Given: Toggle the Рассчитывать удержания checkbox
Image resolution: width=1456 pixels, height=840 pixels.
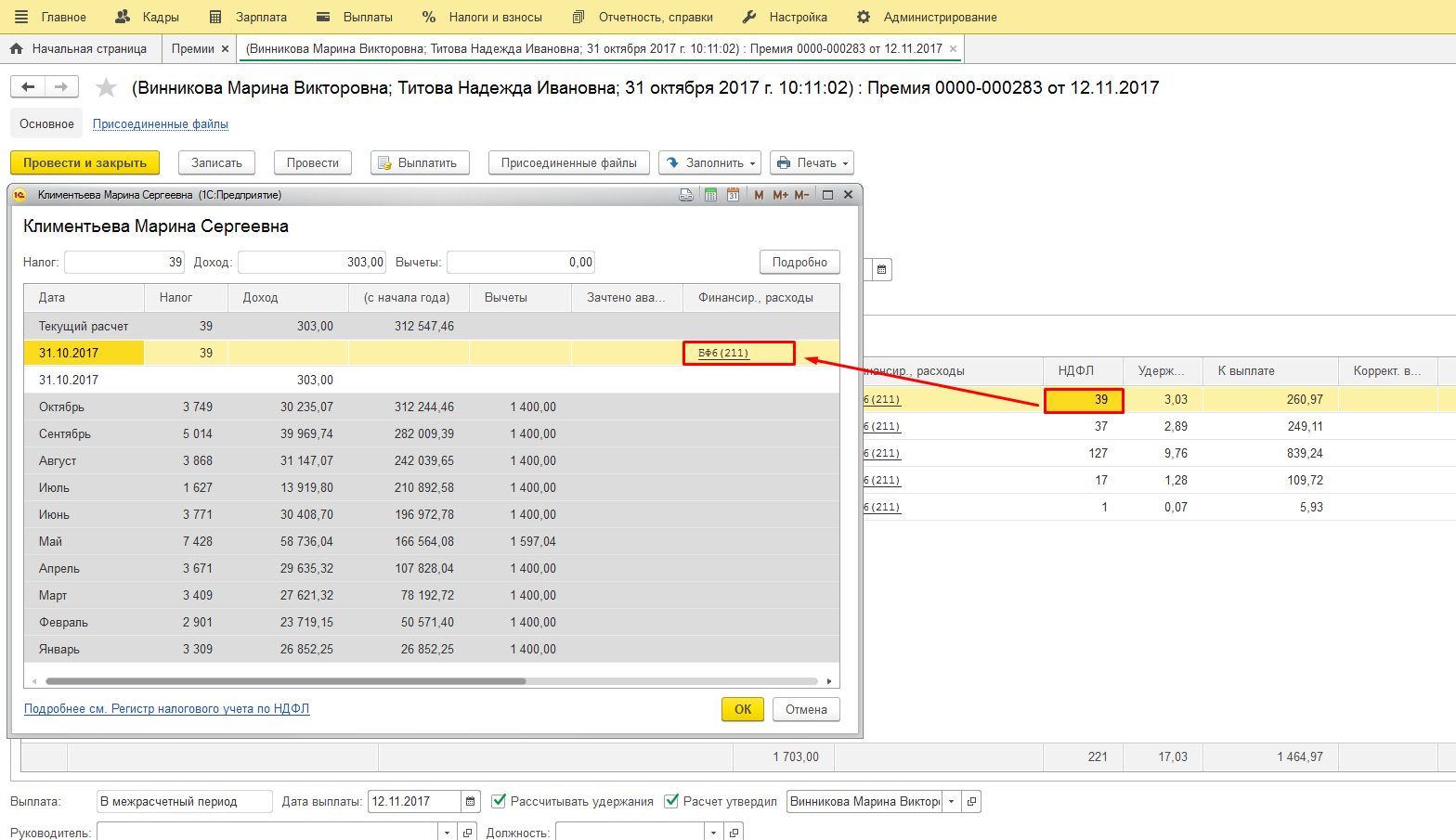Looking at the screenshot, I should (x=499, y=801).
